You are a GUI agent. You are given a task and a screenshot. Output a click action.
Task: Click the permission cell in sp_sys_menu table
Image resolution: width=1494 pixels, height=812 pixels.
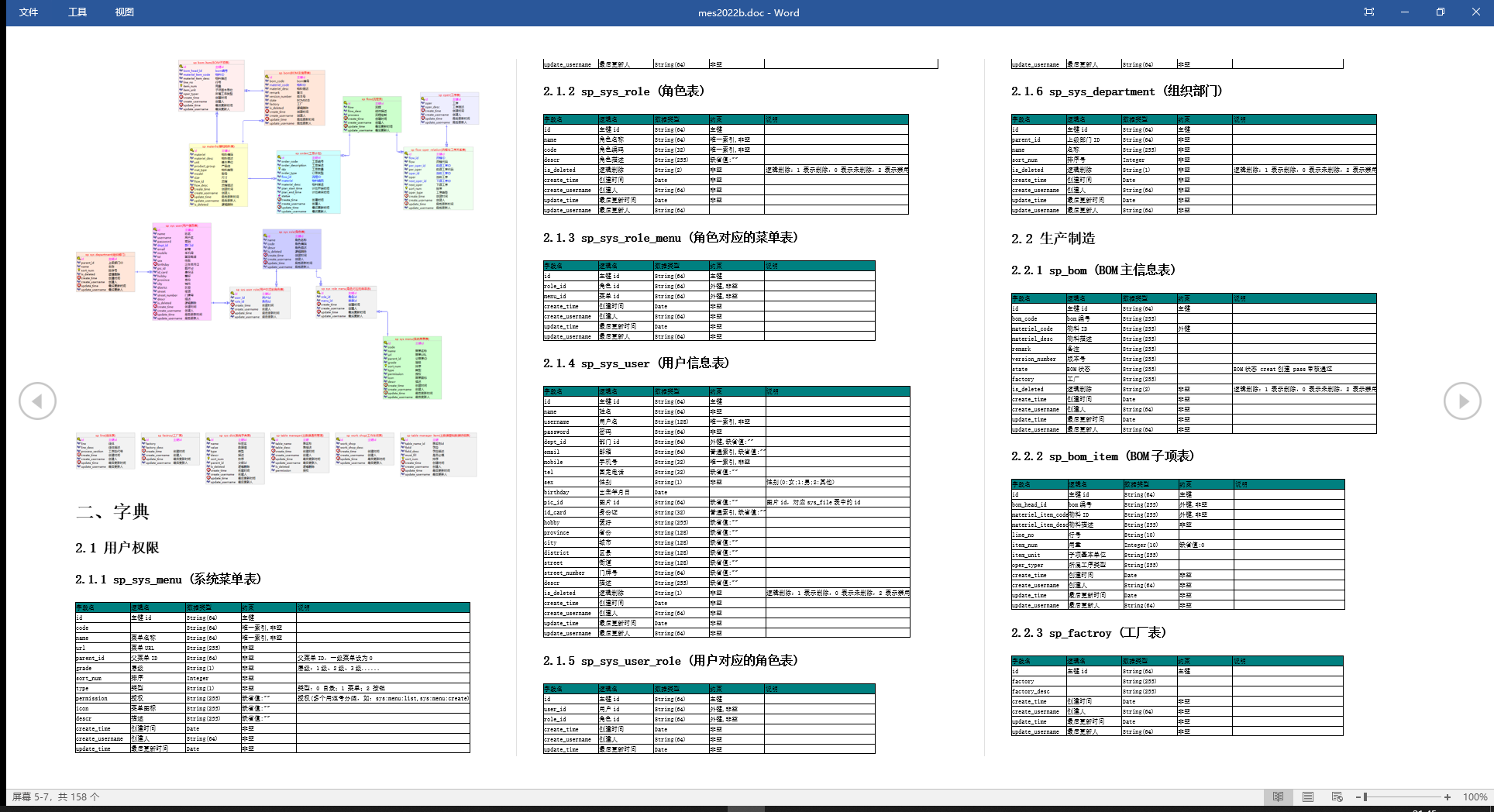click(102, 698)
